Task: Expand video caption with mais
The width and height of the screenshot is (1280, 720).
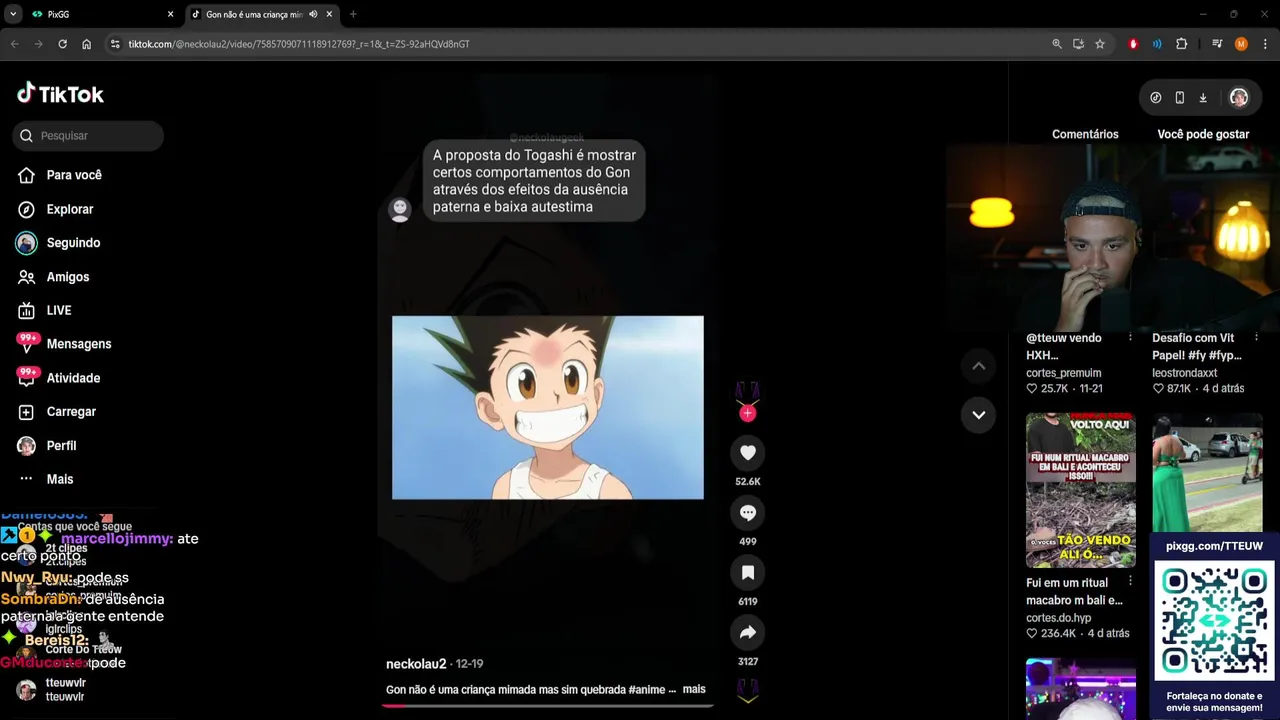Action: click(694, 690)
